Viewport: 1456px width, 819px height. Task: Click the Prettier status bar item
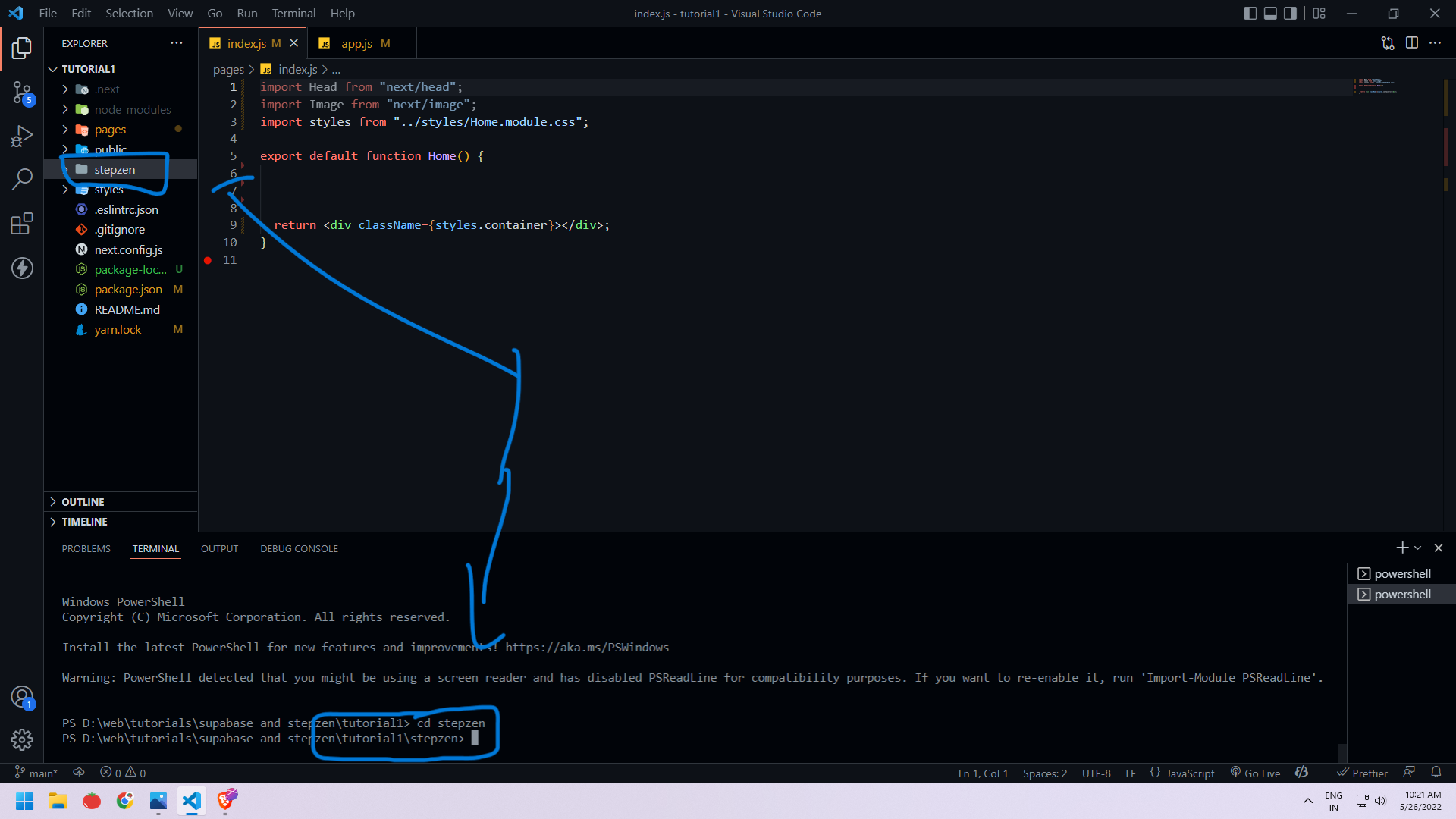(1362, 773)
